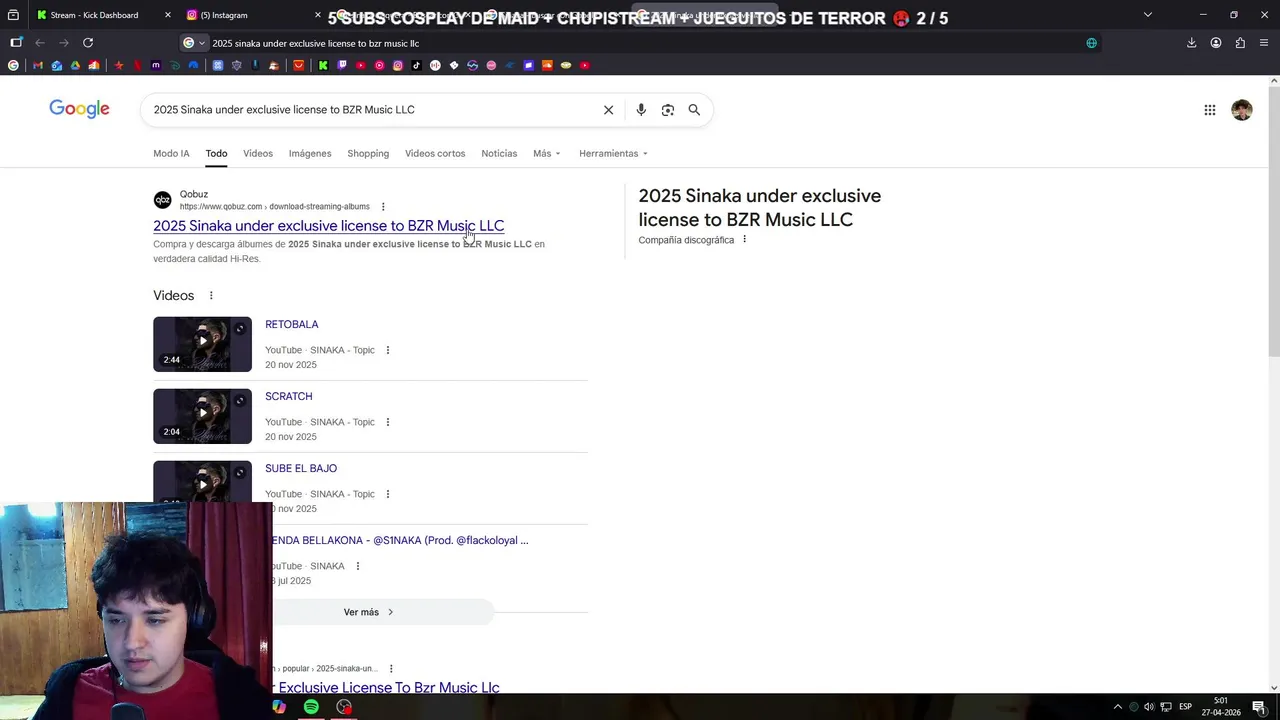Open the SUBE EL BAJO video link

301,468
